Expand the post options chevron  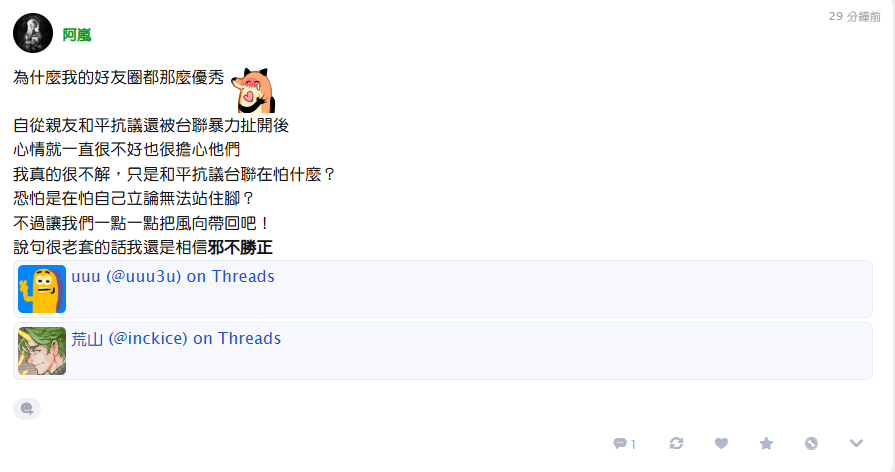(856, 443)
